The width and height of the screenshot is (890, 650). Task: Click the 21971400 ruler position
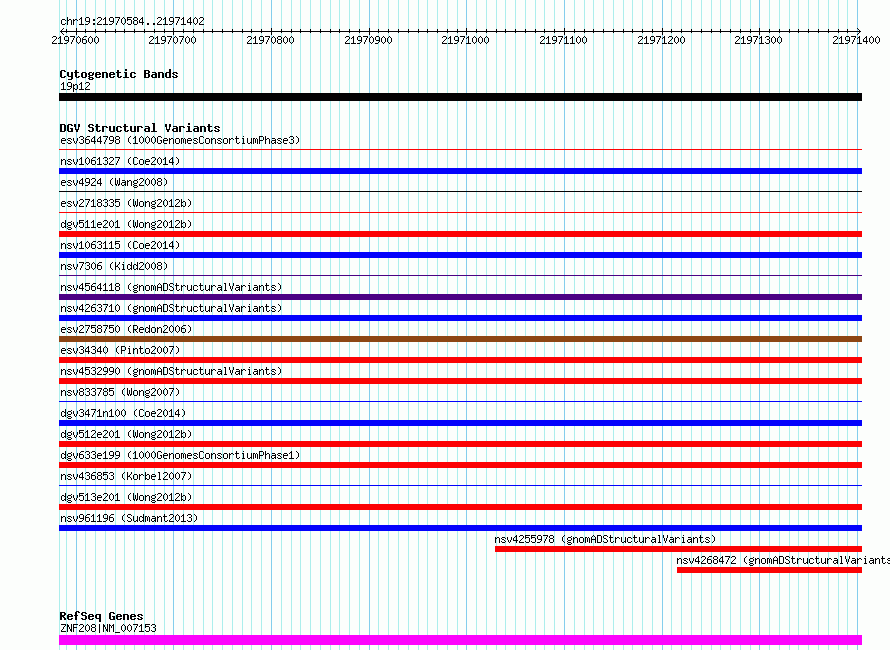pyautogui.click(x=857, y=40)
